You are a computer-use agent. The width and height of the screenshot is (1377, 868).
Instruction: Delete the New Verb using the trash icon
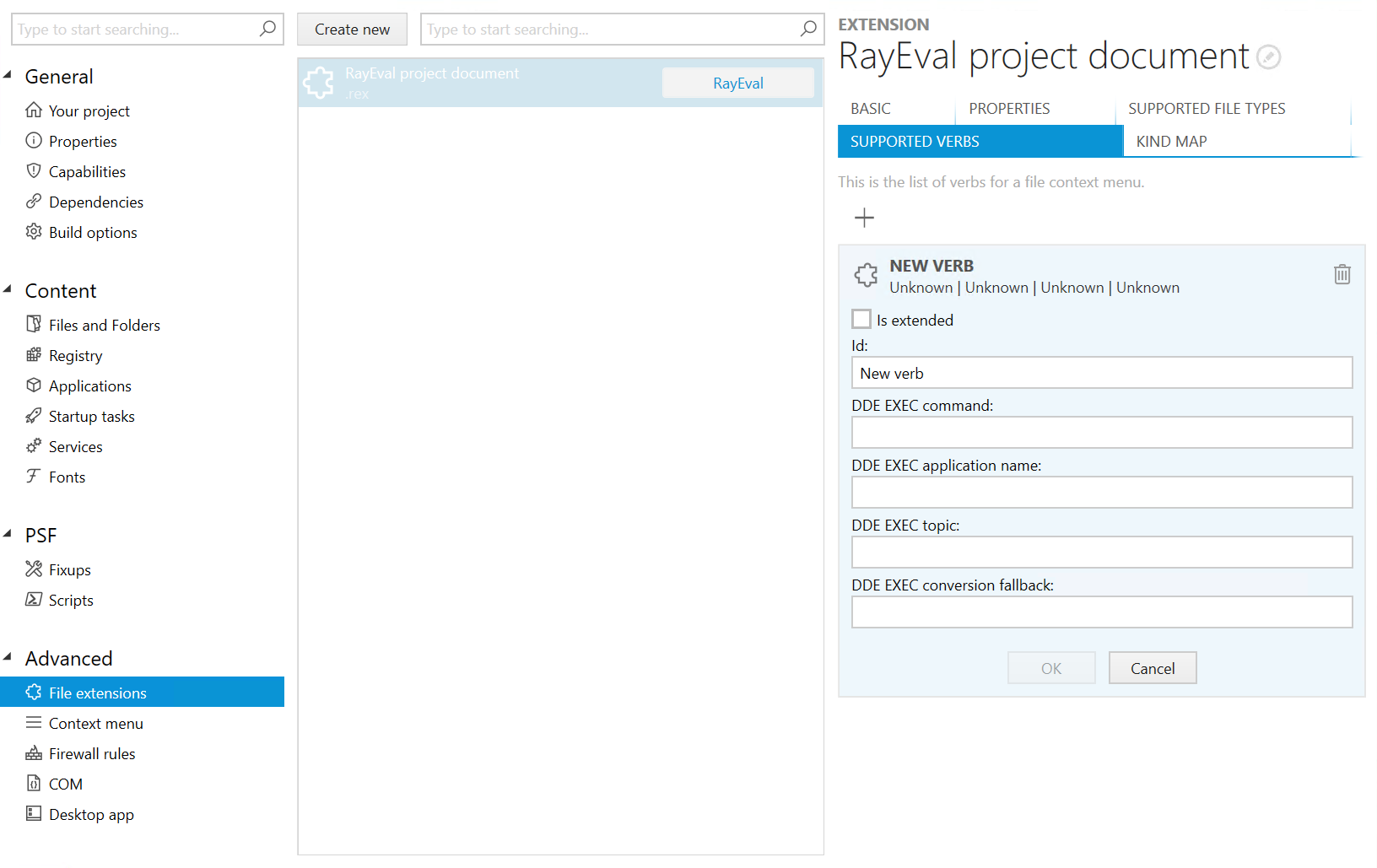(1342, 274)
